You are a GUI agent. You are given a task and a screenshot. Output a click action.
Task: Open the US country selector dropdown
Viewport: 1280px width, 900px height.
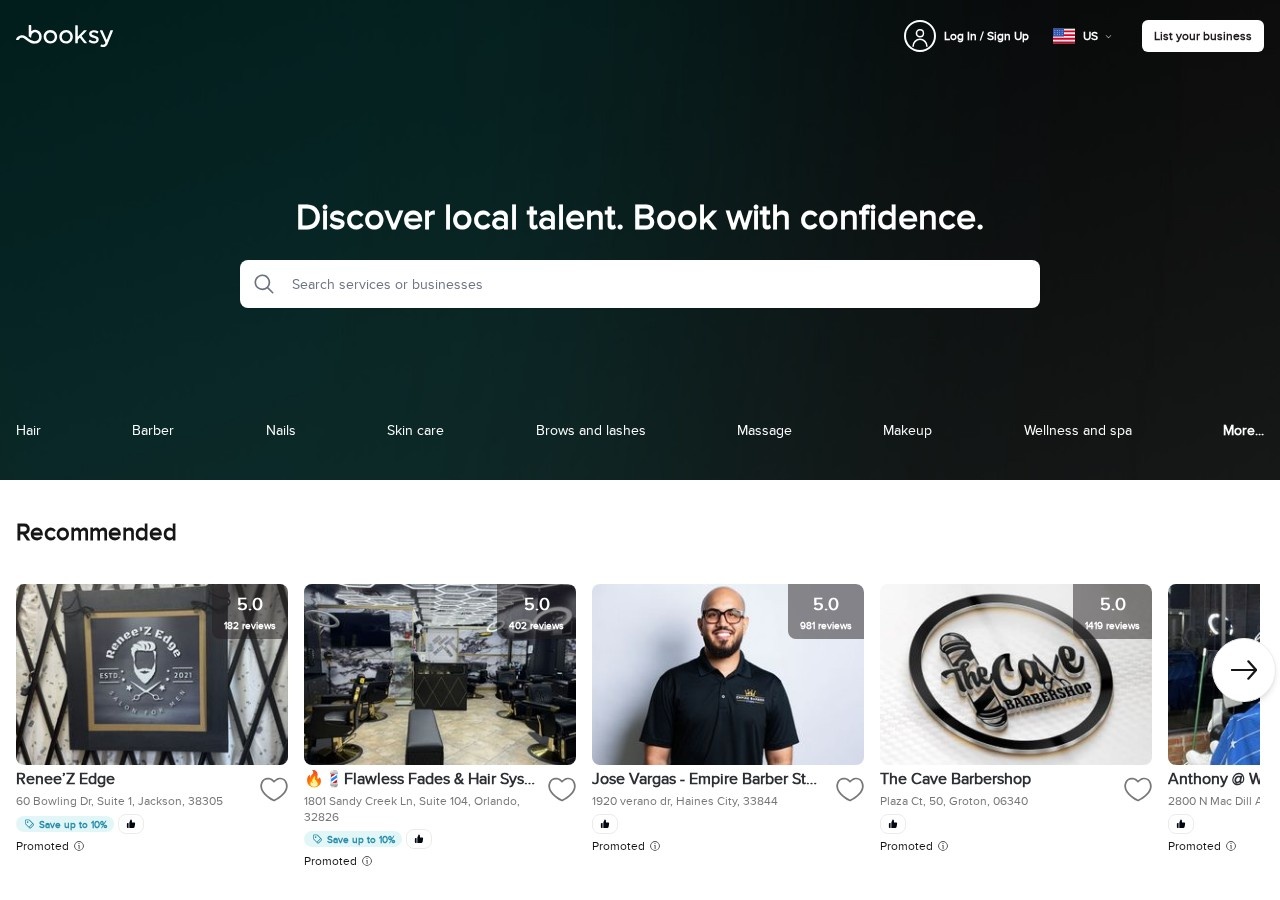(x=1083, y=36)
